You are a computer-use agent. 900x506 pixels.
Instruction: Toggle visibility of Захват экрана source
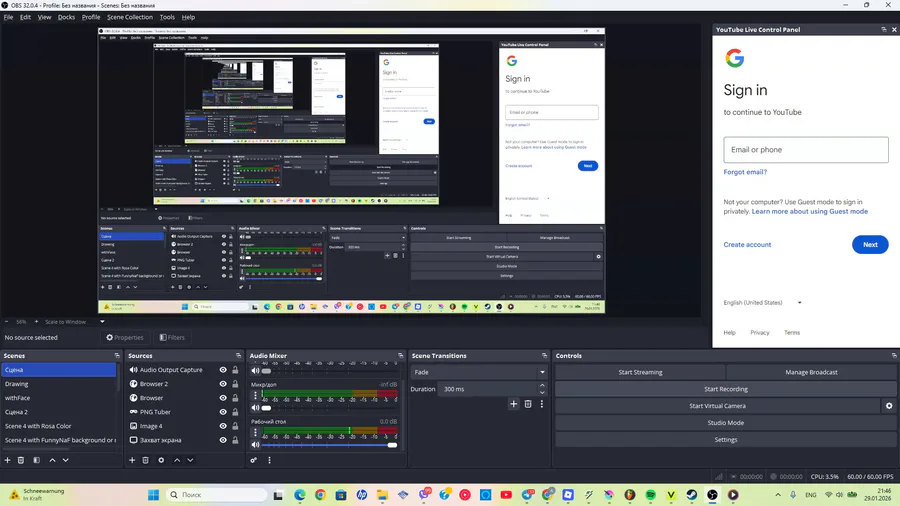[223, 440]
